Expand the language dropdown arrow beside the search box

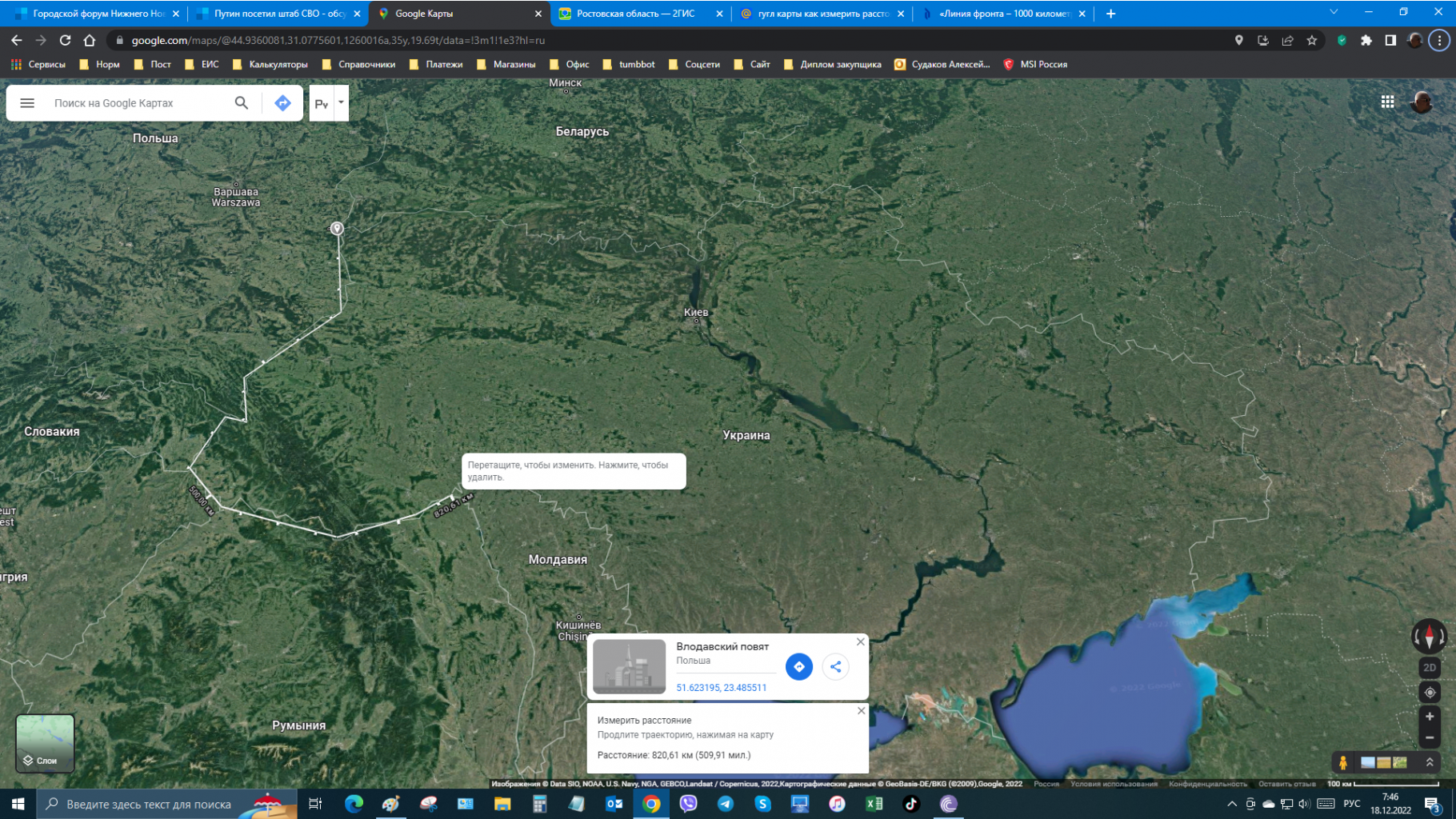341,102
